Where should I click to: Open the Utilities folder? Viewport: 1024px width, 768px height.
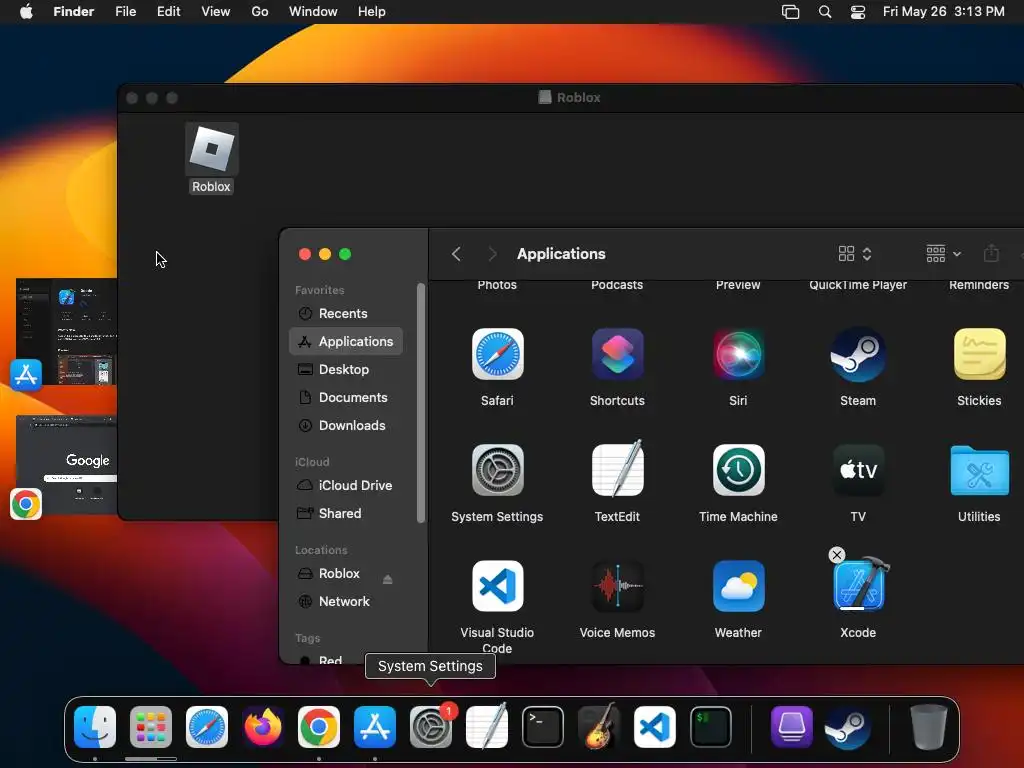(979, 470)
